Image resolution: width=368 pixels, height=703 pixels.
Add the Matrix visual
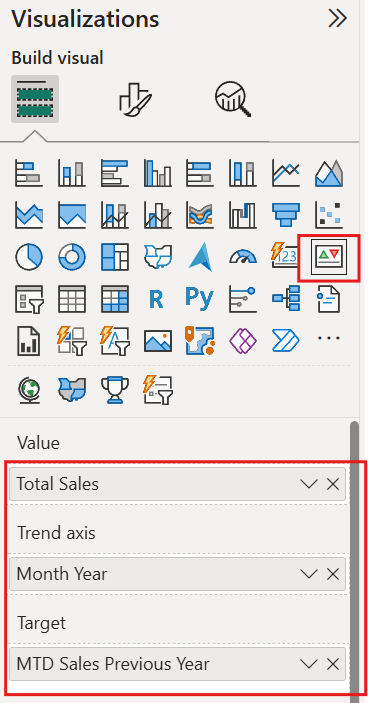(115, 299)
